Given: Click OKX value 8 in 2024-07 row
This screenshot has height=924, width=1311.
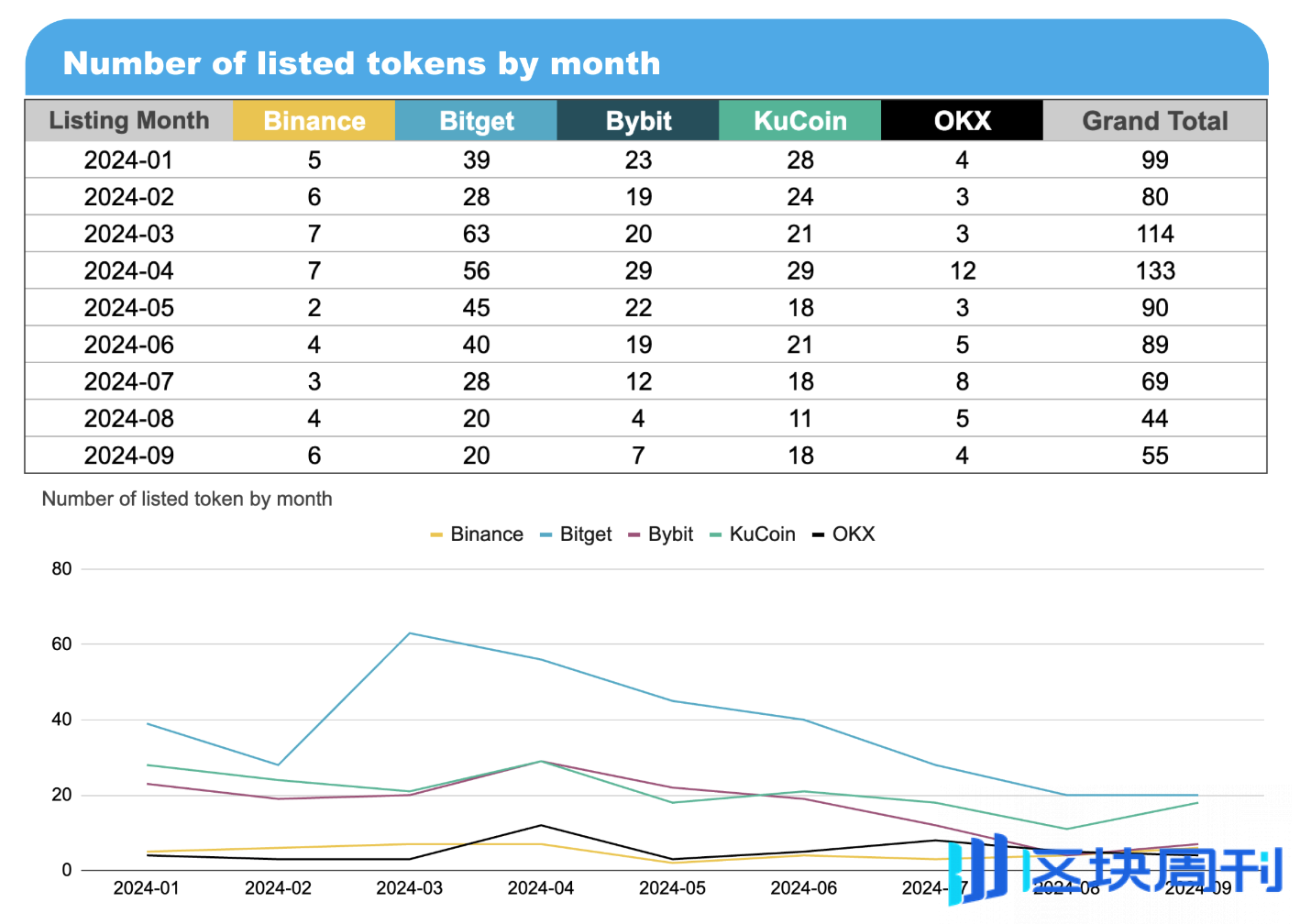Looking at the screenshot, I should [x=962, y=381].
